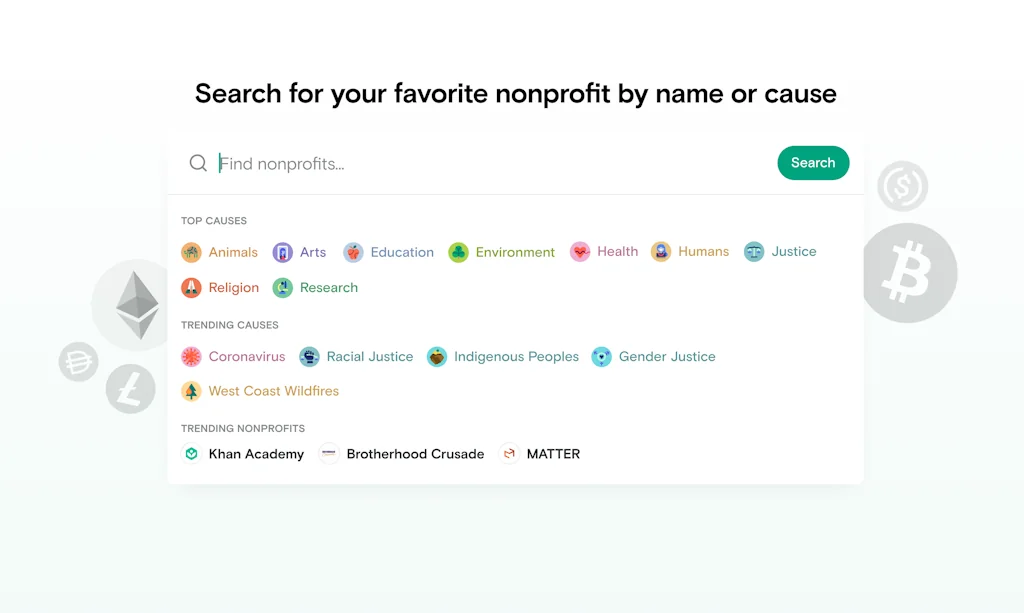
Task: Select the Animals cause paw icon
Action: pos(190,252)
